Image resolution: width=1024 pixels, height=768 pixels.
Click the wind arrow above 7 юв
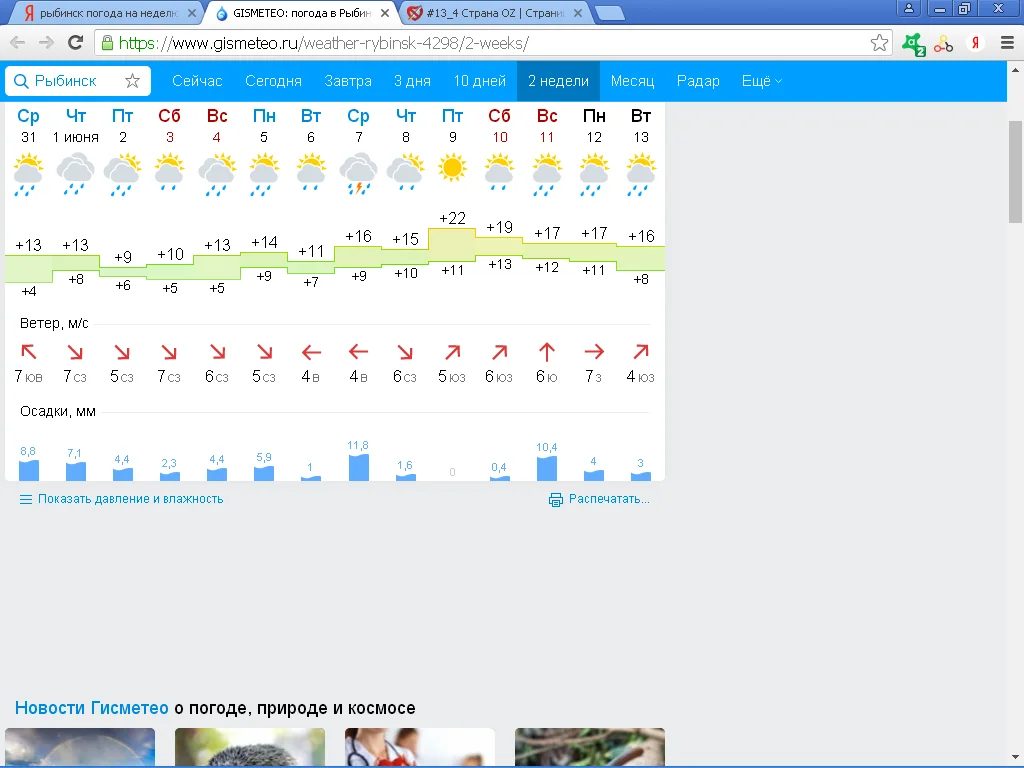pos(29,352)
